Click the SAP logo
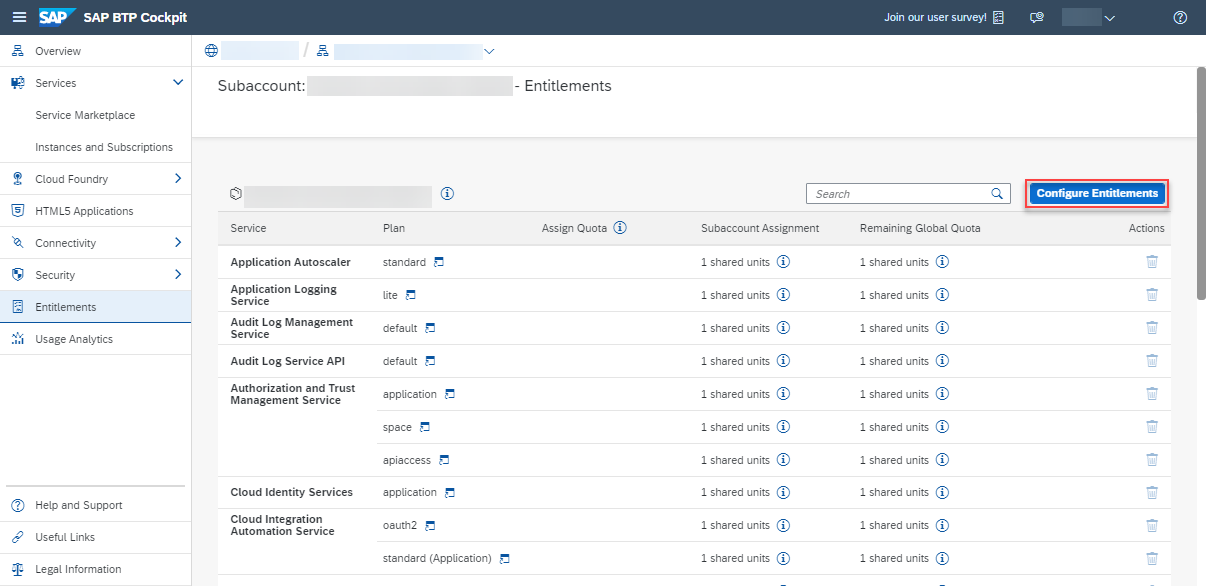The width and height of the screenshot is (1206, 586). 58,17
